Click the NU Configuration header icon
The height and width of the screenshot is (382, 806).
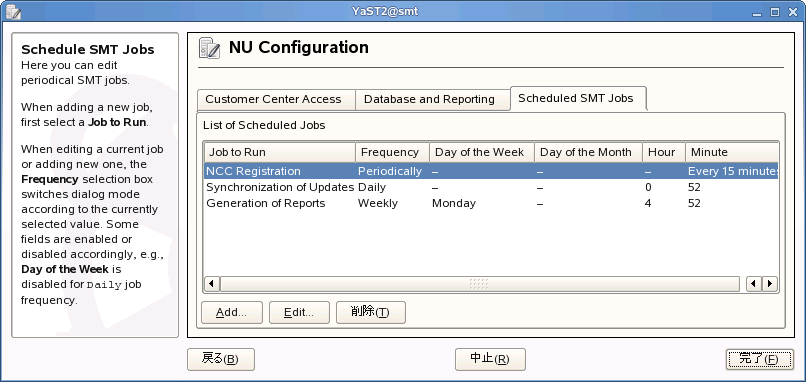click(x=209, y=48)
